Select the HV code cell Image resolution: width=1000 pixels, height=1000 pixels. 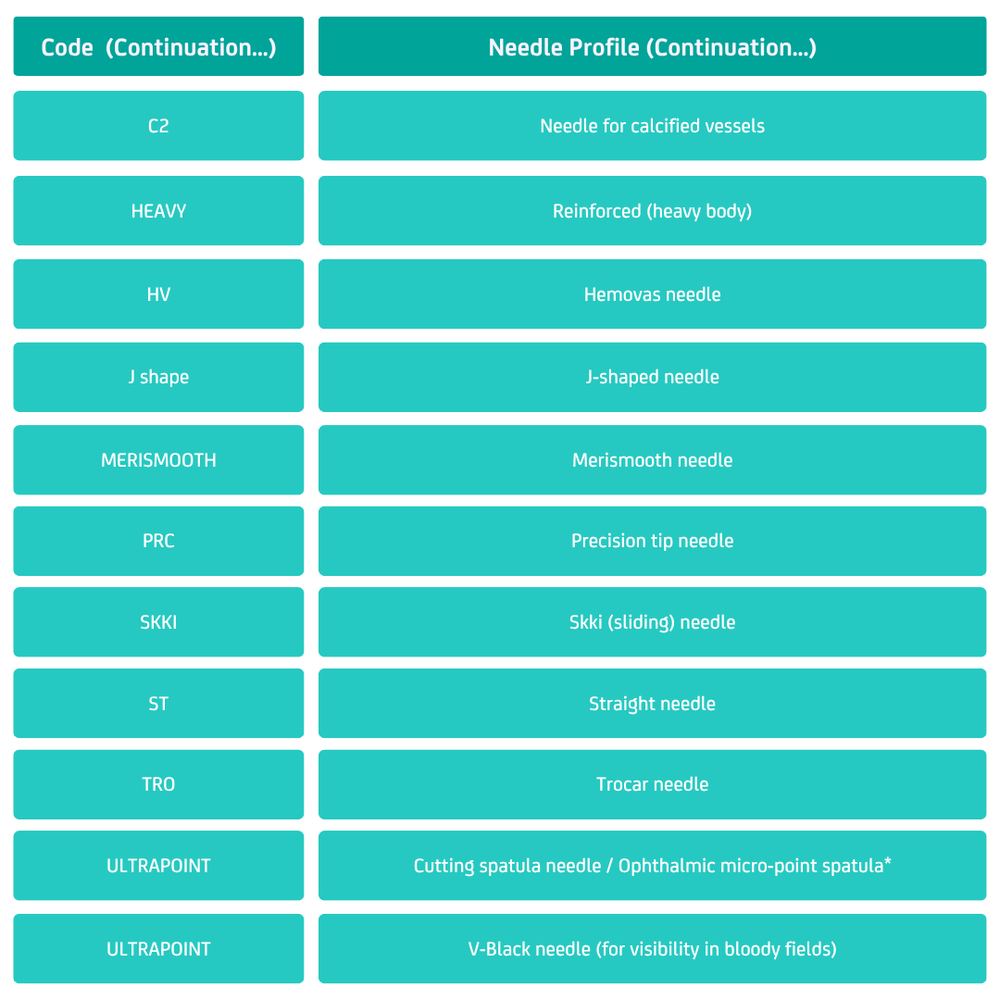158,294
